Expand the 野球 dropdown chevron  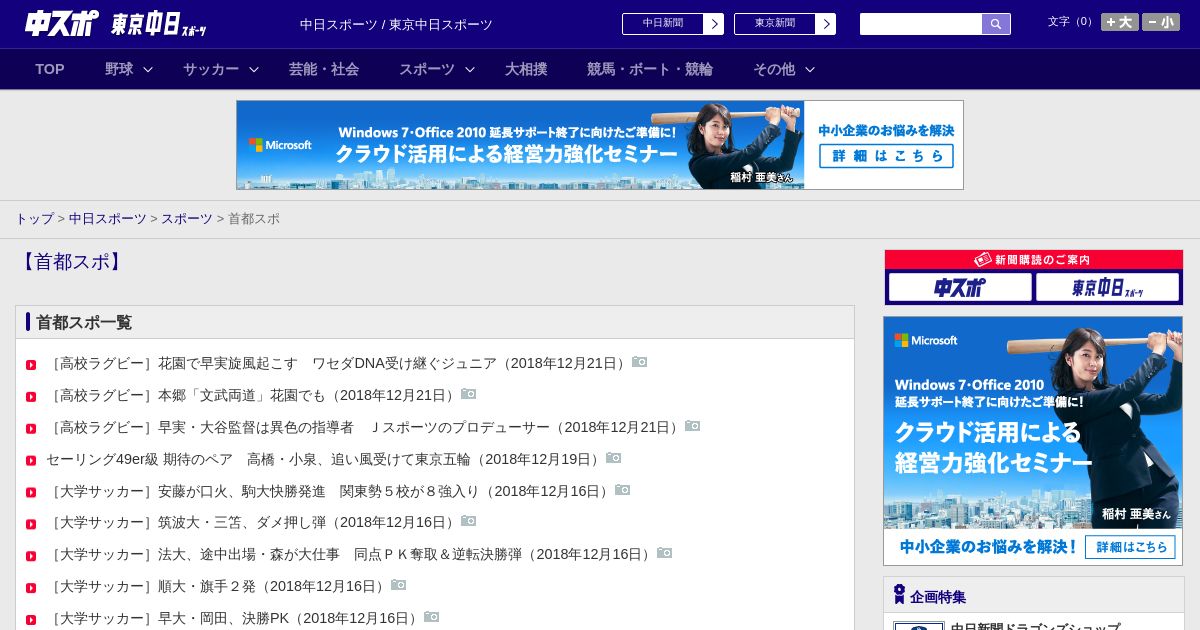[148, 69]
